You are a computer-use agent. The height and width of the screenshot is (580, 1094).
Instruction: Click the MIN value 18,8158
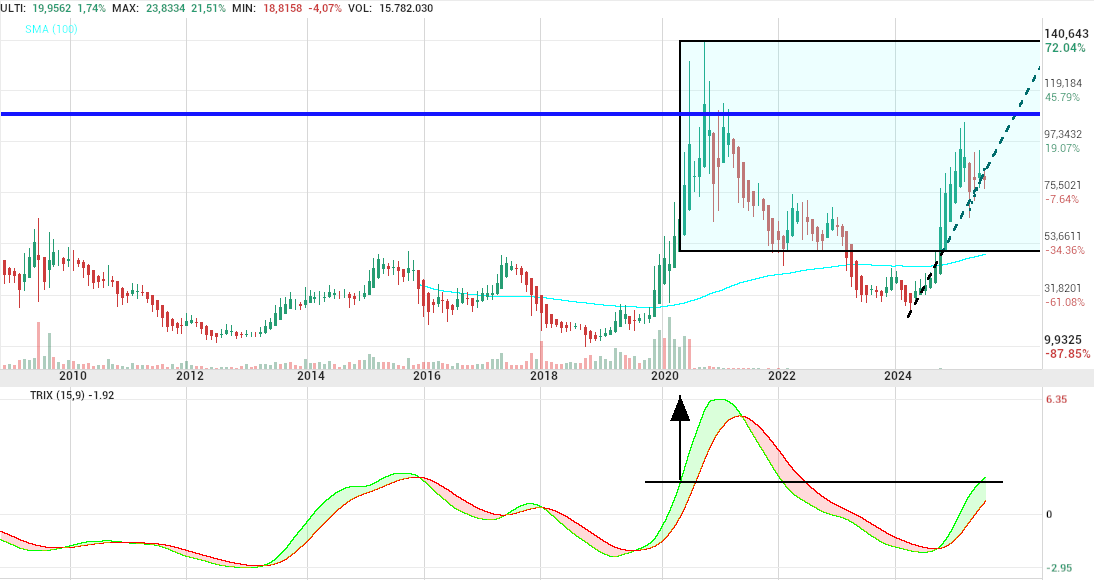pos(282,8)
